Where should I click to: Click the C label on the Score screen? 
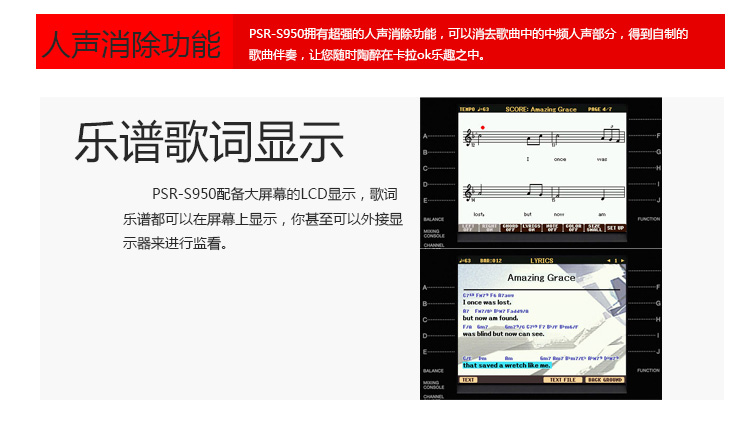coord(425,168)
